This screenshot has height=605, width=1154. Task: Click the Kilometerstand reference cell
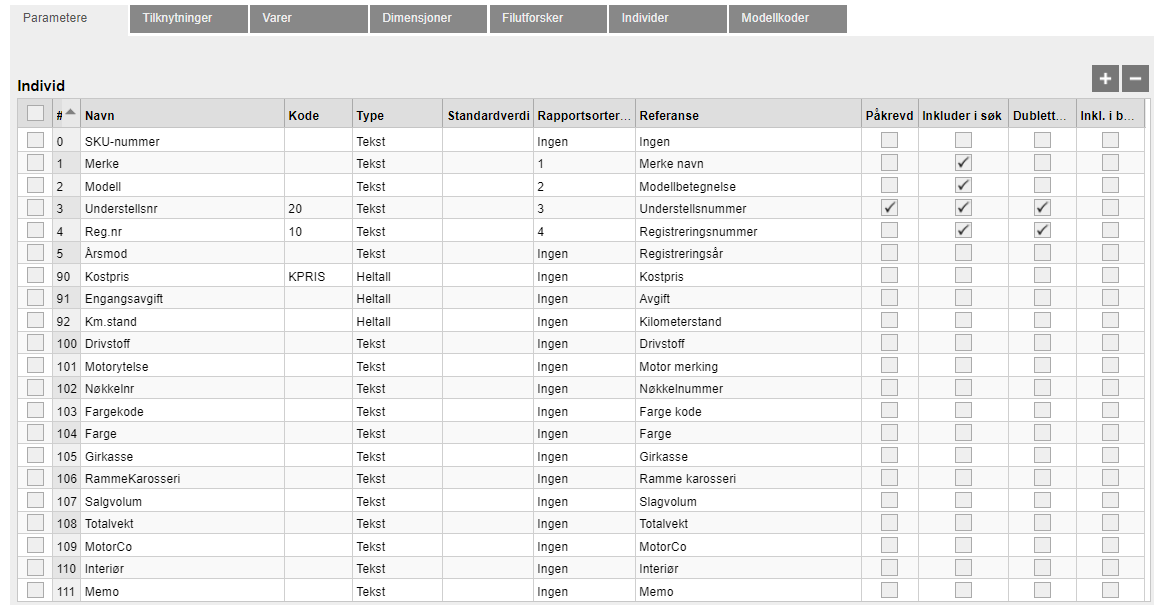(x=748, y=321)
